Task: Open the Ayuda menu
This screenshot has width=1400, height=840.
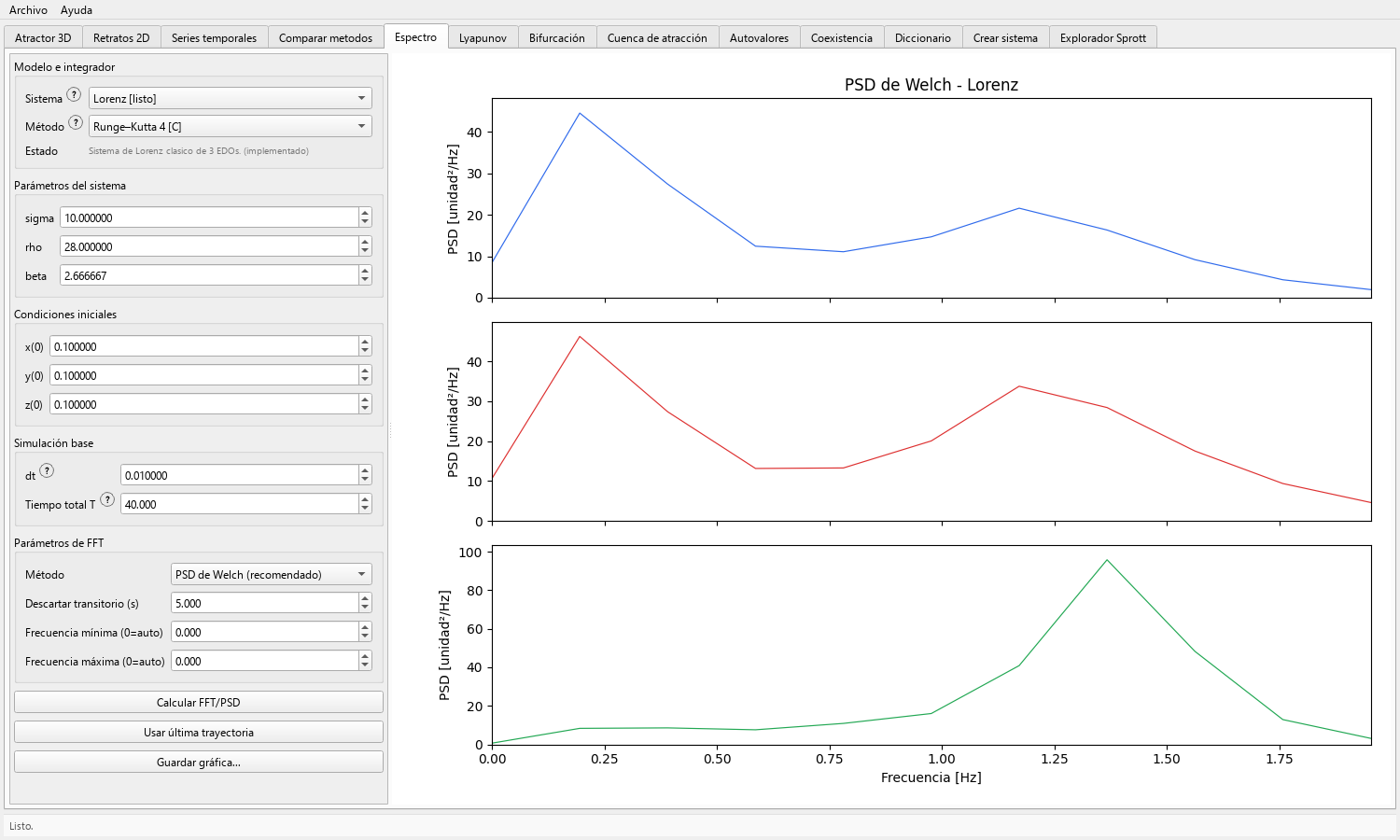Action: pyautogui.click(x=77, y=10)
